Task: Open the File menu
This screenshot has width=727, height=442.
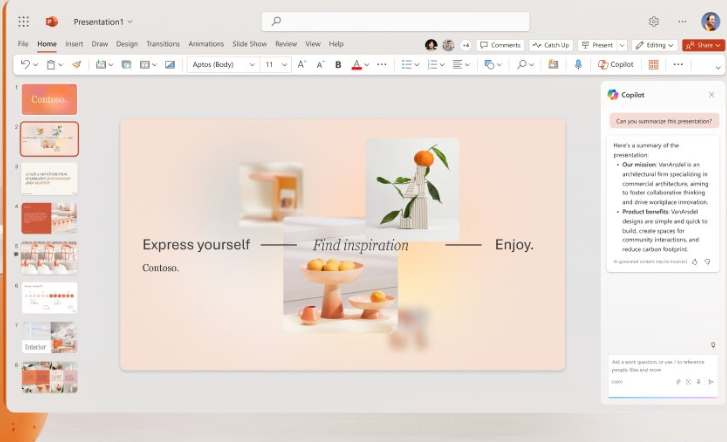Action: click(23, 44)
